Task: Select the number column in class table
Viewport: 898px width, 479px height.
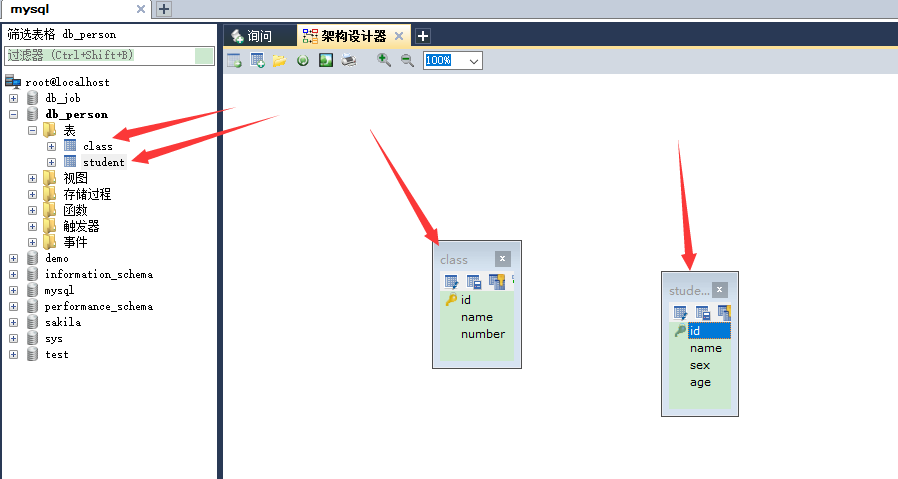Action: (x=483, y=334)
